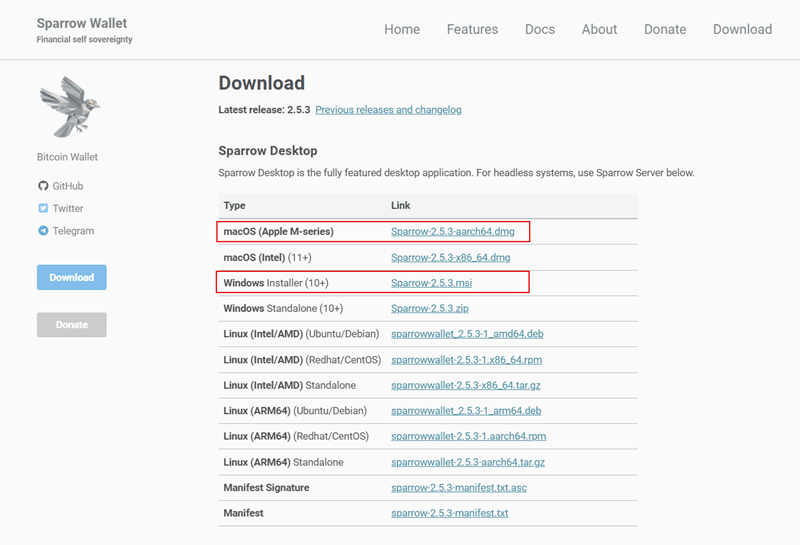The width and height of the screenshot is (800, 545).
Task: Click the Sparrow bird logo image
Action: pyautogui.click(x=70, y=107)
